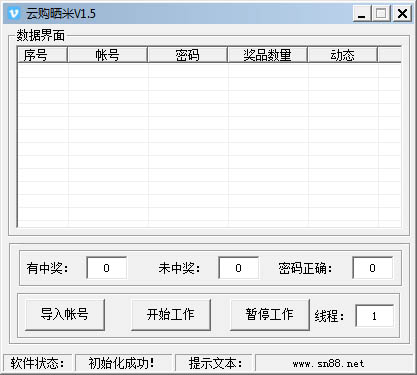The height and width of the screenshot is (375, 417).
Task: Click the 密码正确: label
Action: point(305,268)
